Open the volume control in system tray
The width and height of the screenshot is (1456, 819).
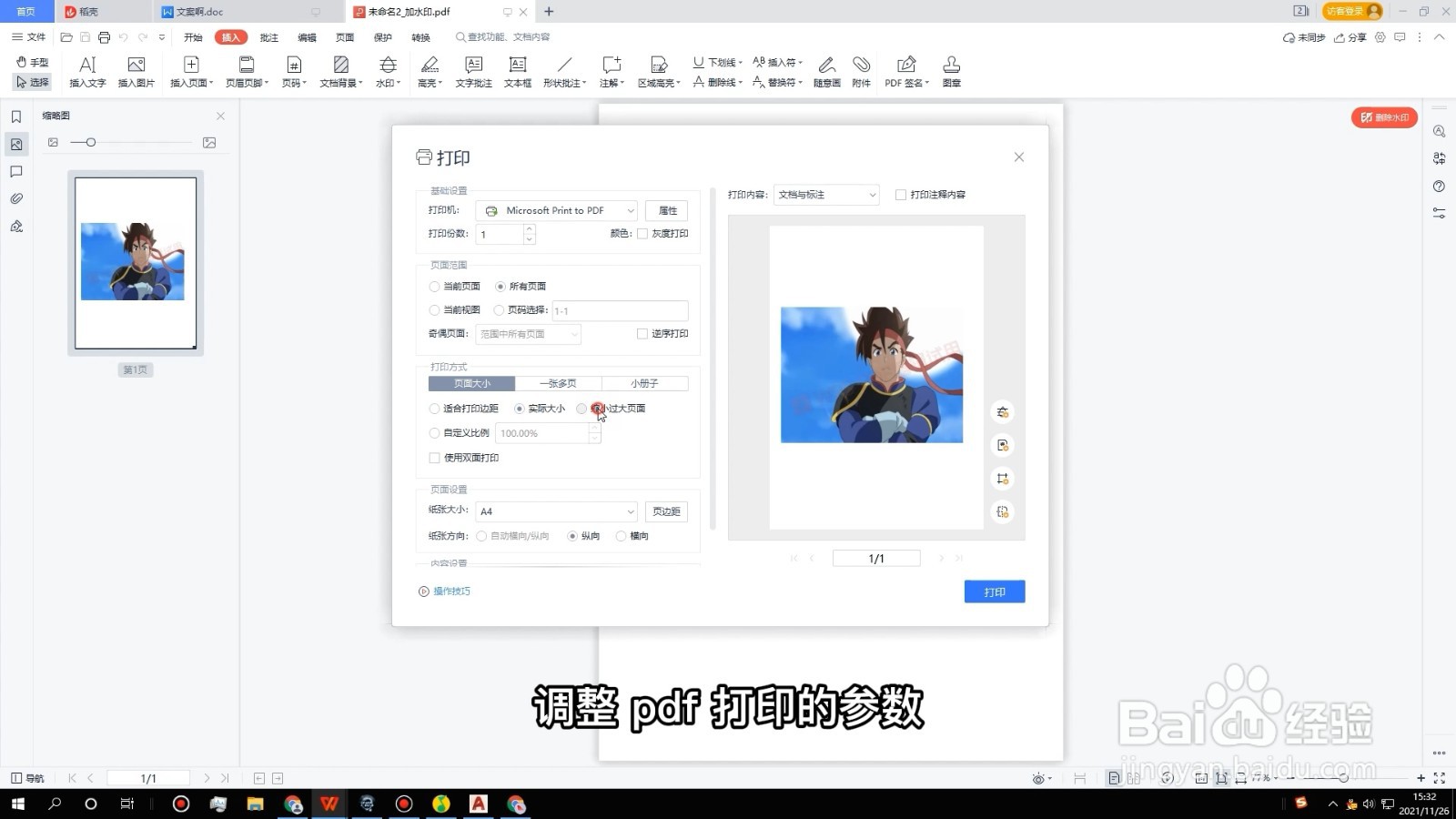click(1369, 804)
